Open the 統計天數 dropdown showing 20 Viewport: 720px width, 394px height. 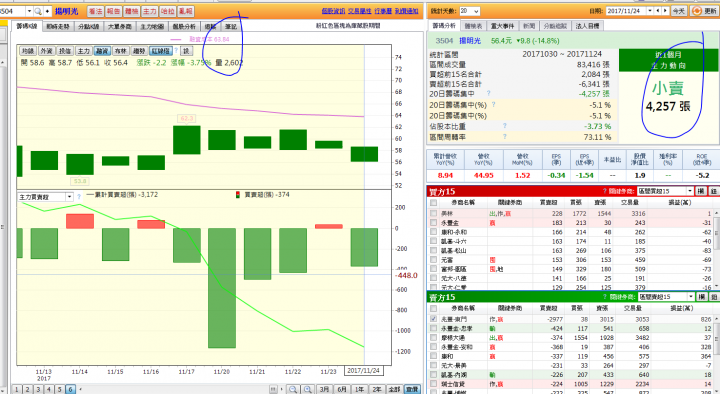click(x=470, y=11)
